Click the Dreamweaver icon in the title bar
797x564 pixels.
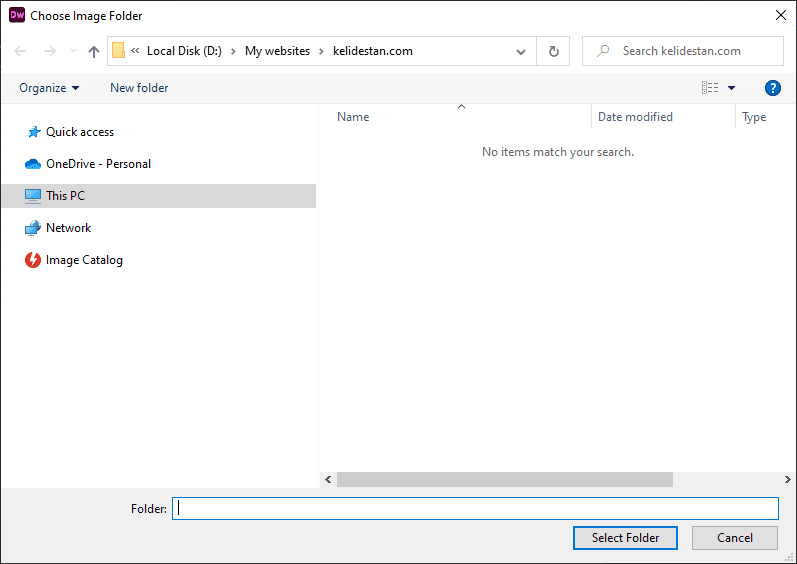click(17, 15)
